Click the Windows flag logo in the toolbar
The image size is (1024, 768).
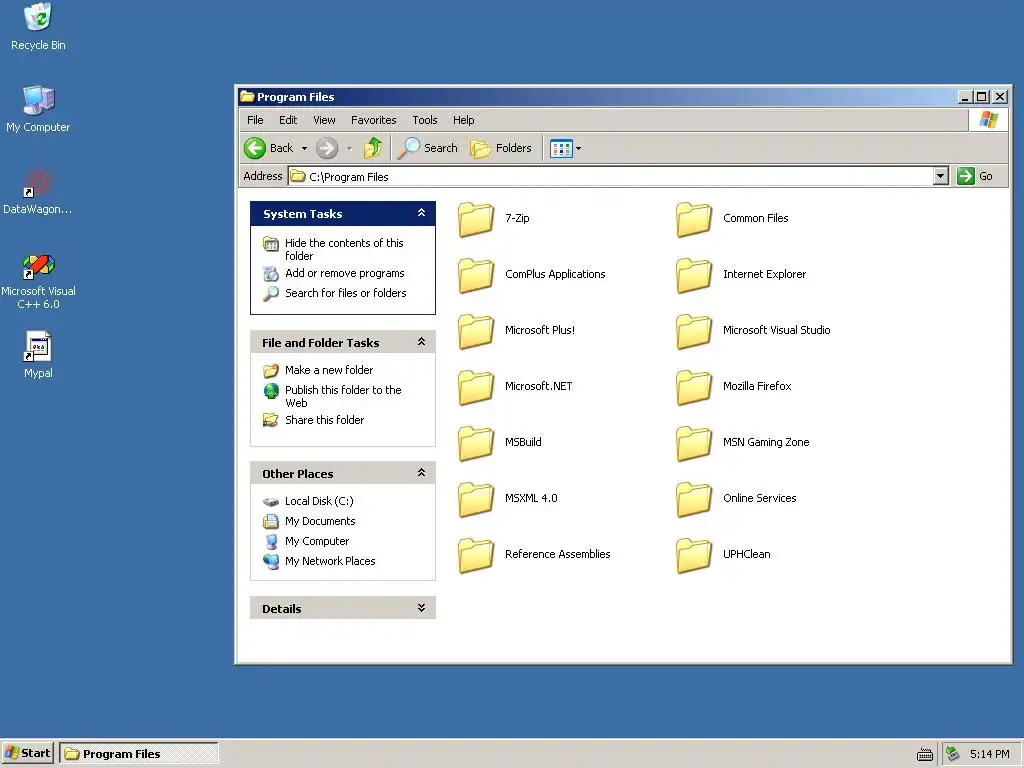(x=989, y=120)
